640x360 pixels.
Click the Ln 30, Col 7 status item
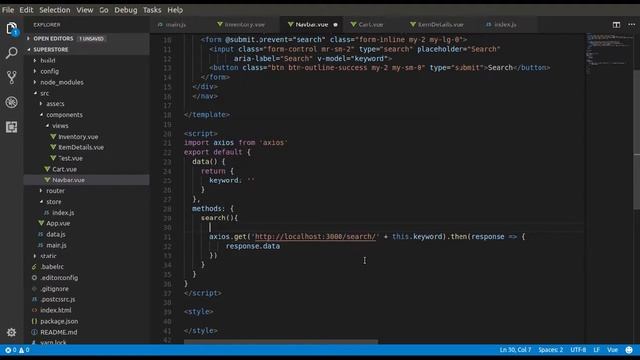[x=515, y=350]
